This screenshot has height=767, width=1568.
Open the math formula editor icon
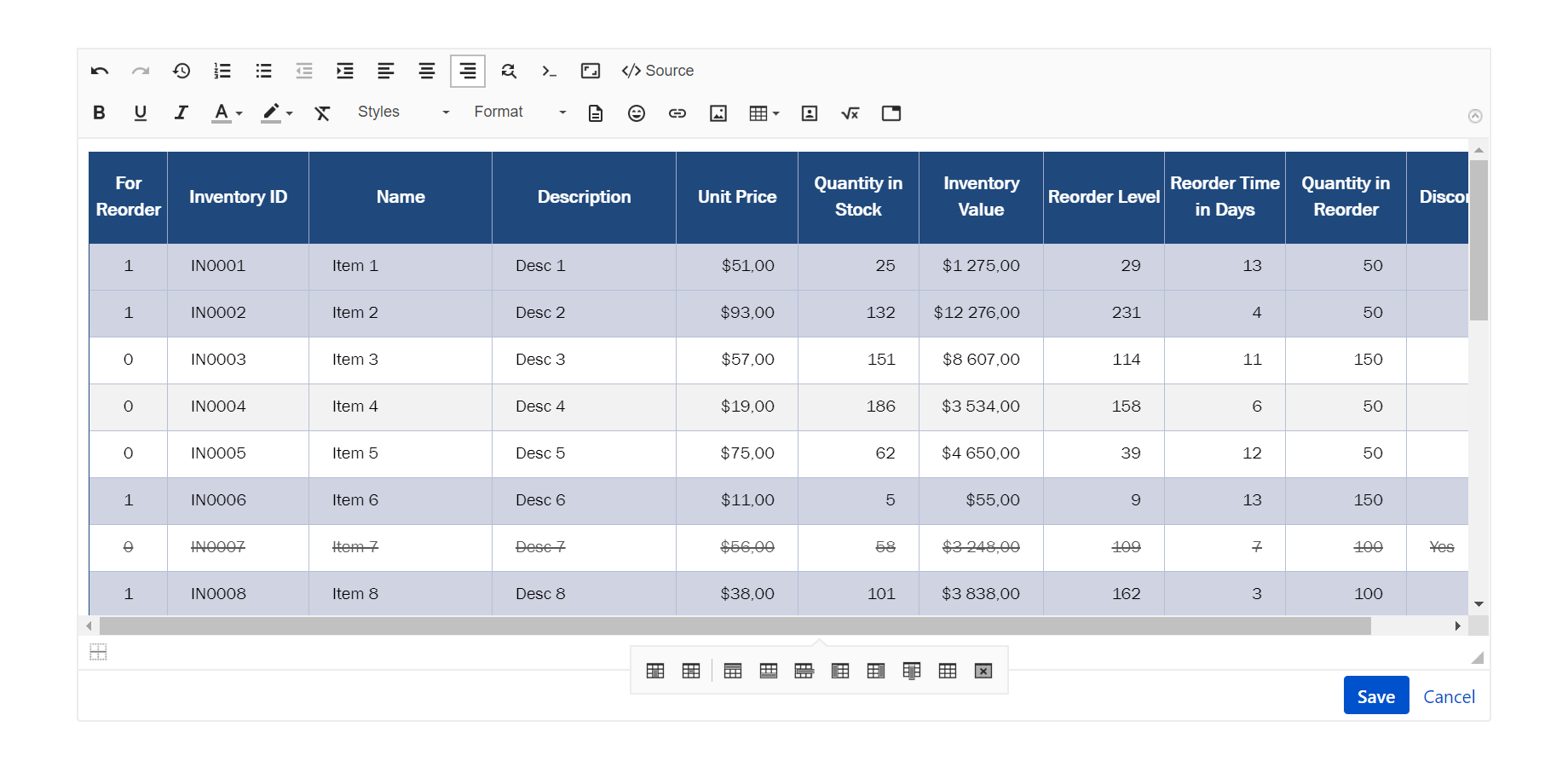coord(850,113)
